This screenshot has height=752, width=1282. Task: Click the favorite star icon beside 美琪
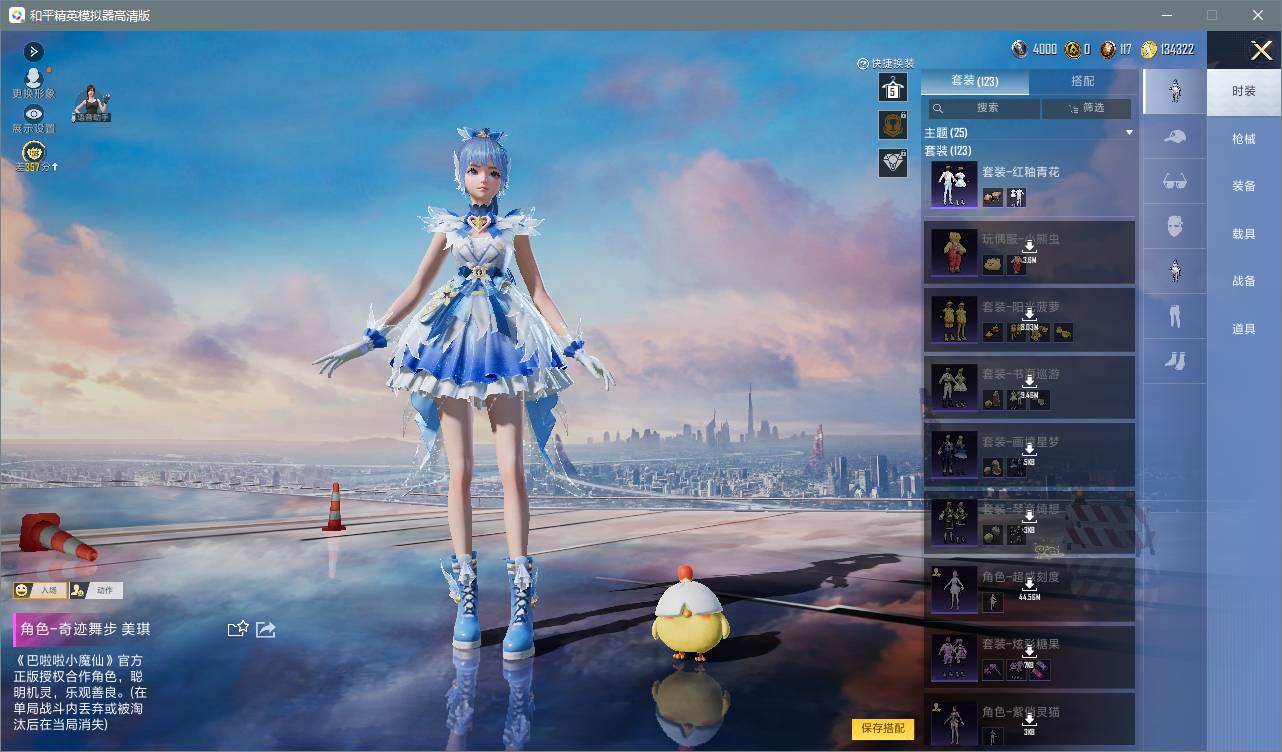238,629
